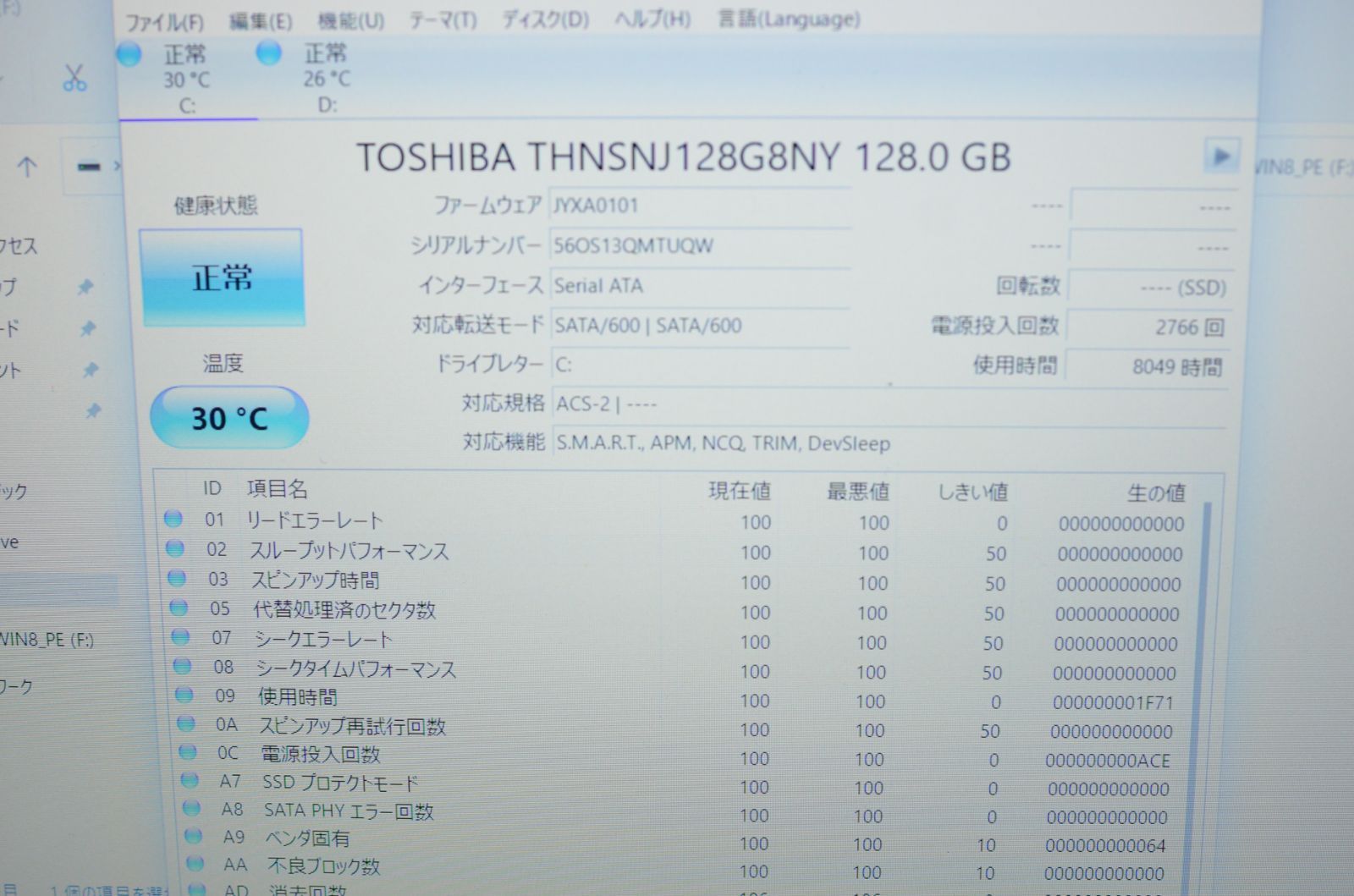Open the 編集(E) menu

point(261,21)
